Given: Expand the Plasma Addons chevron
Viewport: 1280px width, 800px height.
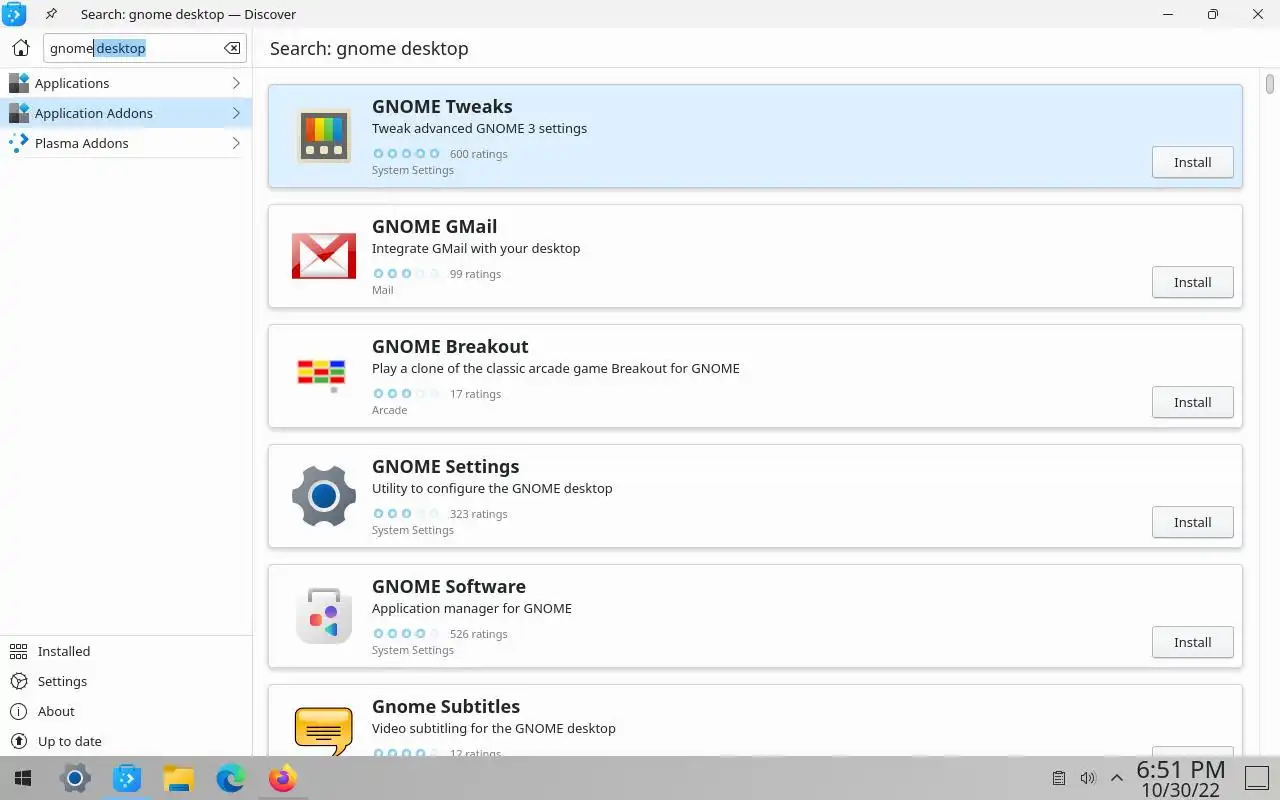Looking at the screenshot, I should pos(236,143).
